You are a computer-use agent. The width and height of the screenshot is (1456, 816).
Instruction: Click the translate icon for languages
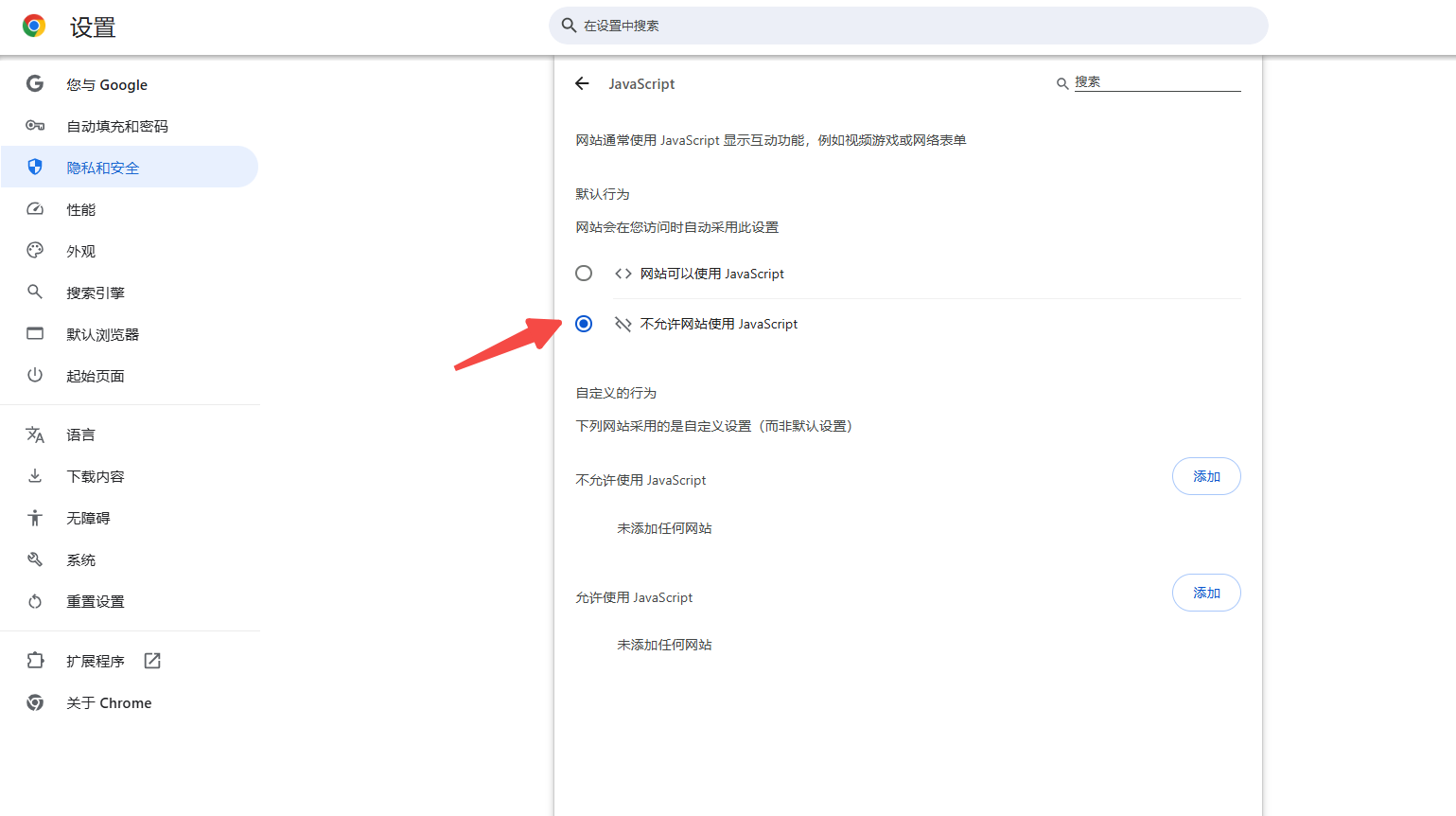click(35, 435)
